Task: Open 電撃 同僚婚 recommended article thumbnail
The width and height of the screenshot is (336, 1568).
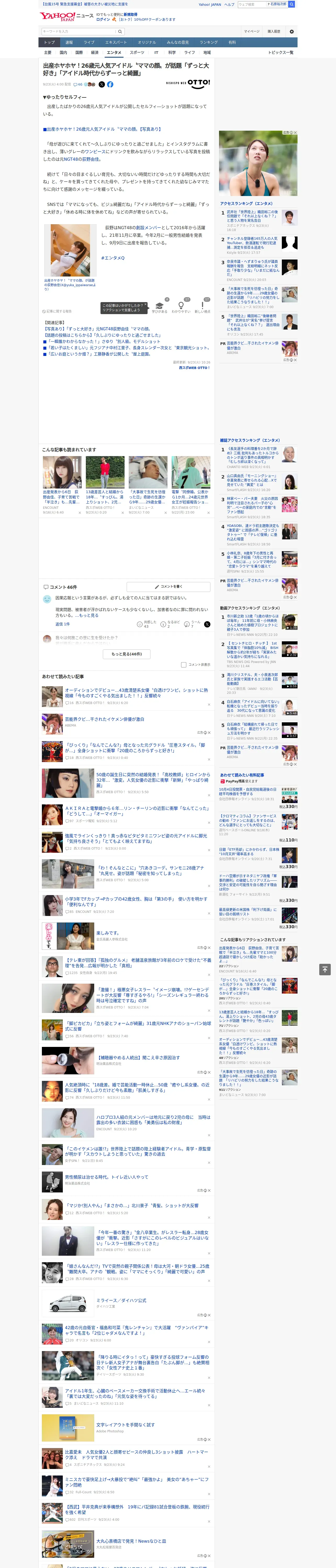Action: click(x=191, y=472)
